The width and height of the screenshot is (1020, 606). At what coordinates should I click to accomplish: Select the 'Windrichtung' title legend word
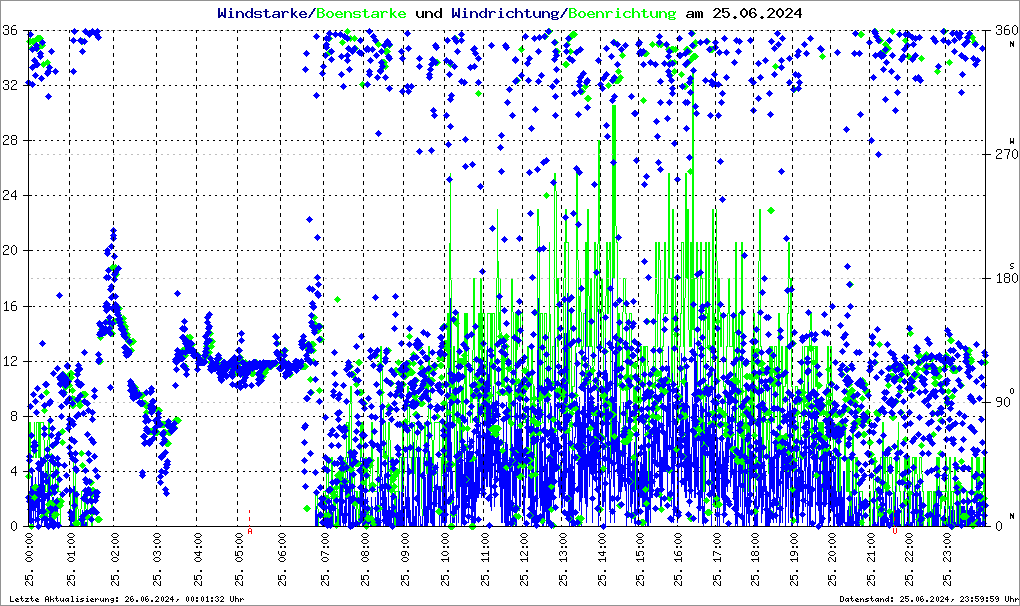pyautogui.click(x=507, y=13)
